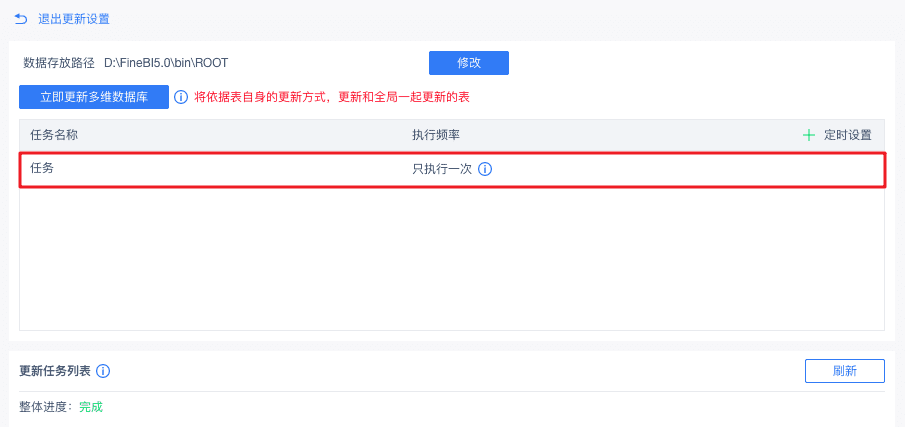Click the green 完成 progress status

[91, 407]
